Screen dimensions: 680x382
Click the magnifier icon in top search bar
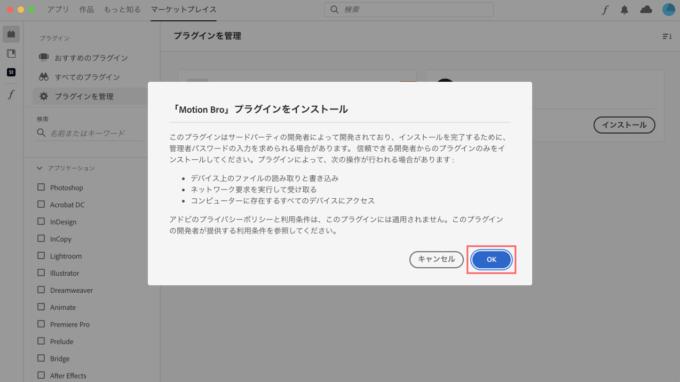tap(334, 10)
